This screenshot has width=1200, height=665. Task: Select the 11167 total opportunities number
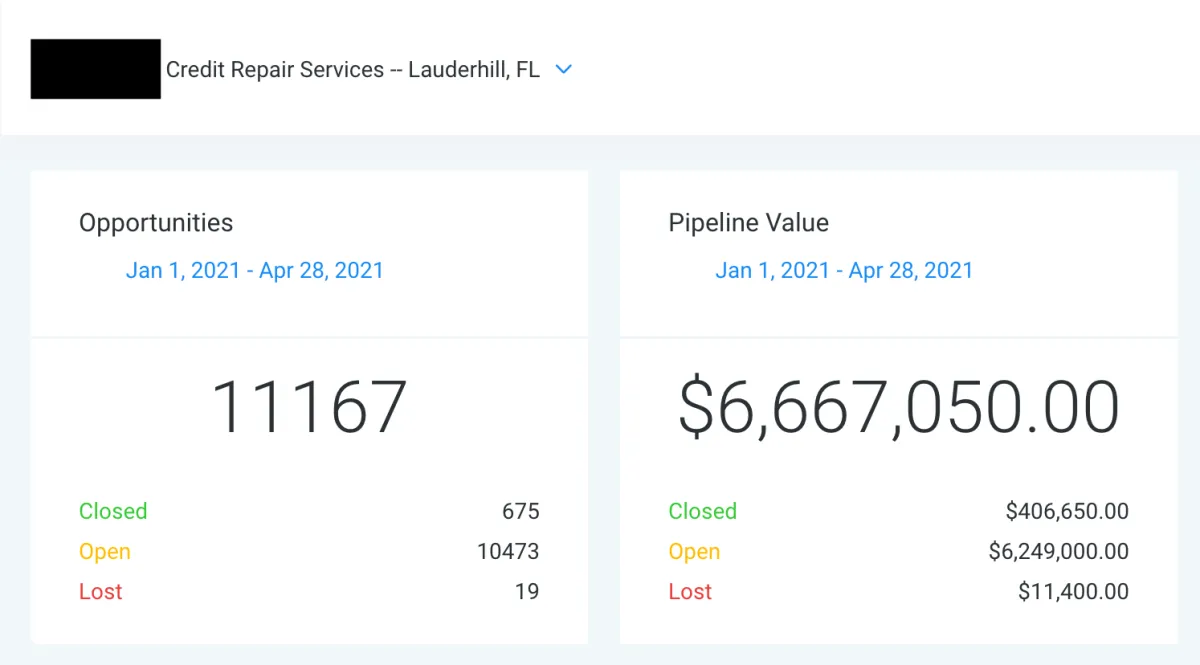309,407
